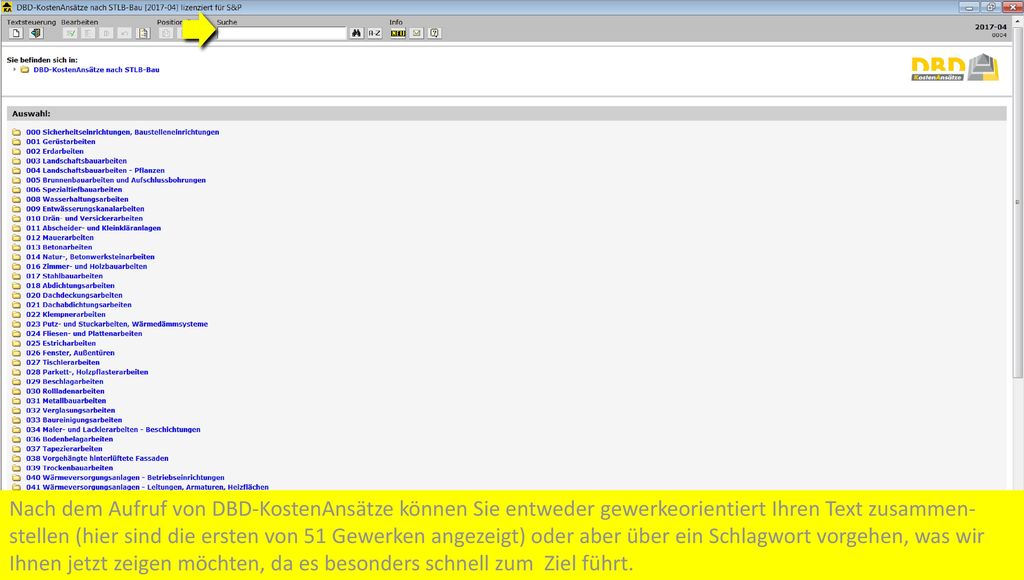Viewport: 1024px width, 580px height.
Task: Open 005 Brunnenbauarbeiten und Aufschlussbohrungen
Action: tap(116, 180)
